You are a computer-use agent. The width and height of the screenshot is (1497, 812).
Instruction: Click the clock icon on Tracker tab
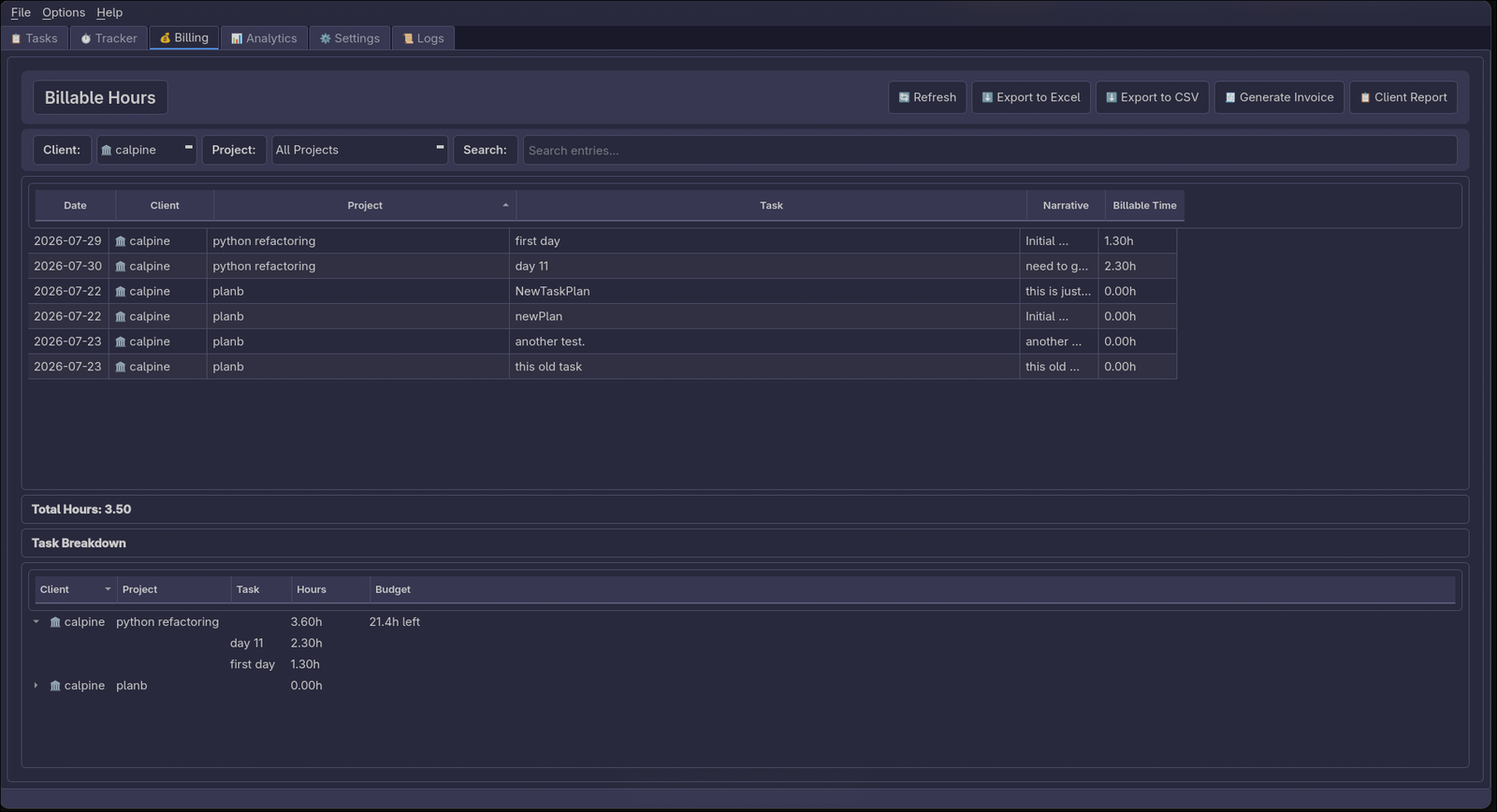coord(86,38)
